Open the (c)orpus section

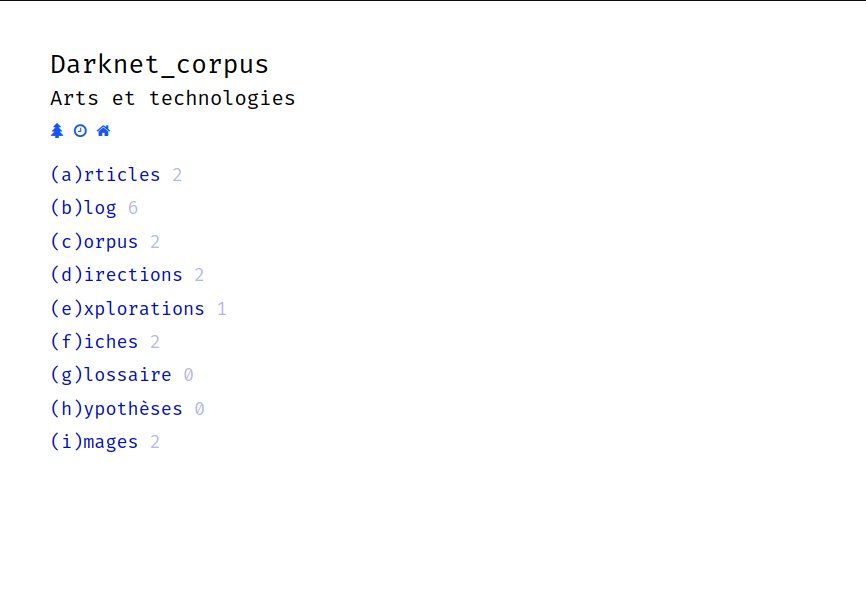click(94, 242)
